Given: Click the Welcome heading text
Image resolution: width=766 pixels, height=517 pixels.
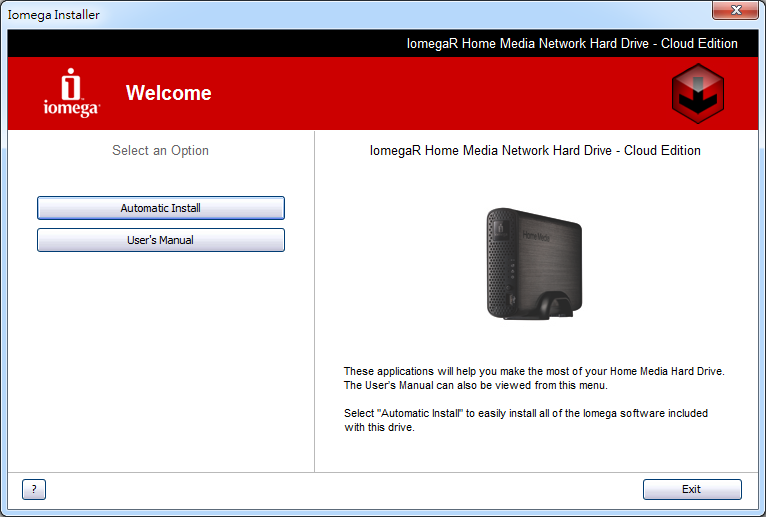Looking at the screenshot, I should 169,93.
